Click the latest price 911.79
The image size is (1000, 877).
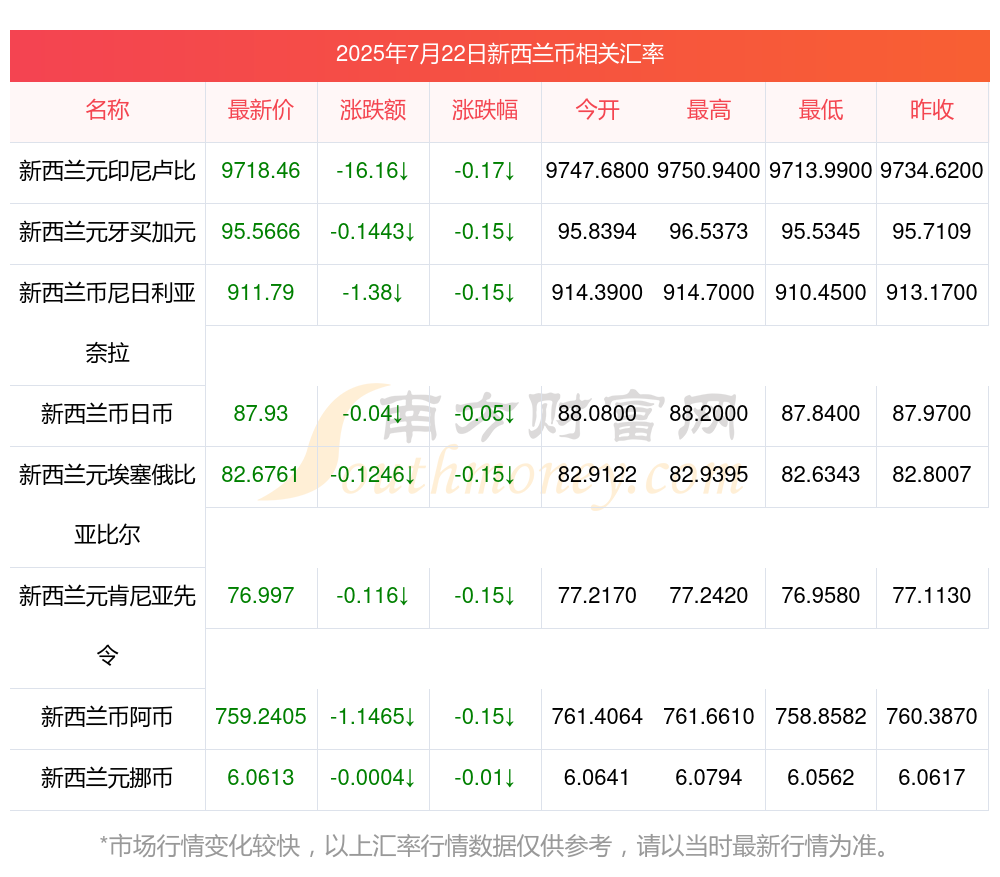pyautogui.click(x=261, y=293)
